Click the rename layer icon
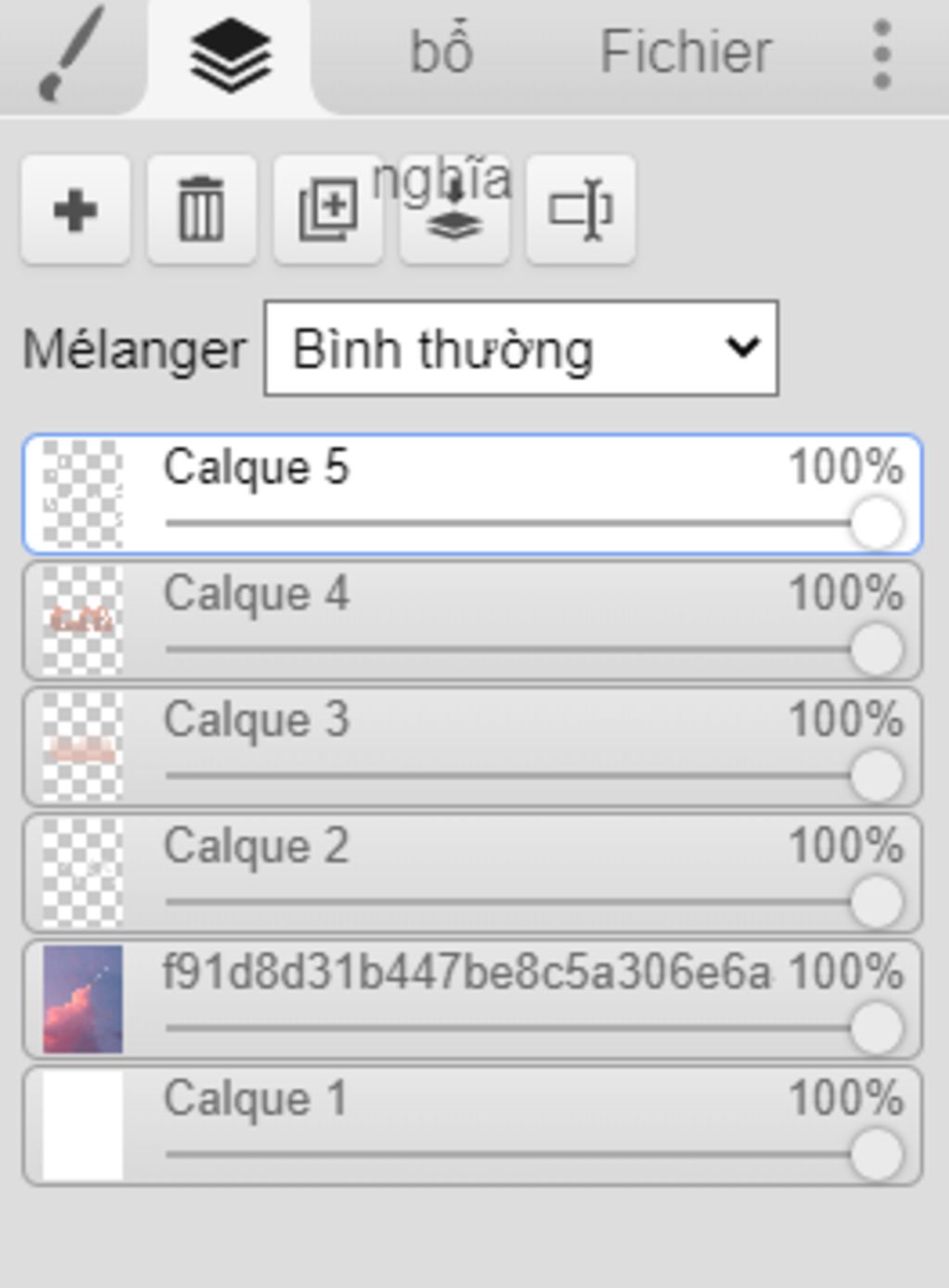This screenshot has height=1288, width=949. click(580, 210)
